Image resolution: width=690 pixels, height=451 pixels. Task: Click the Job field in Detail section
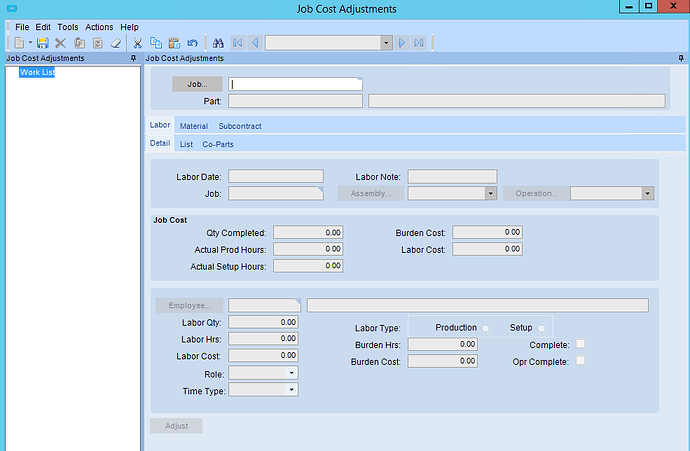click(276, 193)
